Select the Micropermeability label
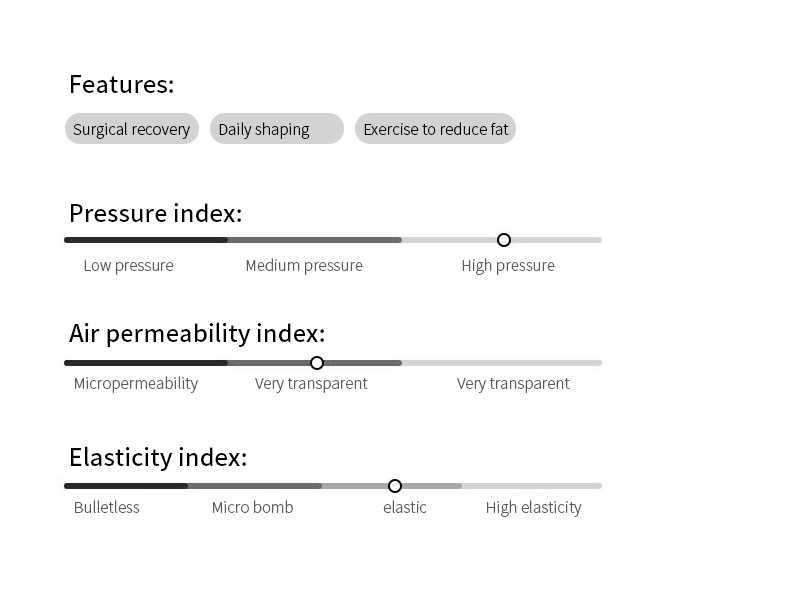This screenshot has height=592, width=790. (136, 384)
